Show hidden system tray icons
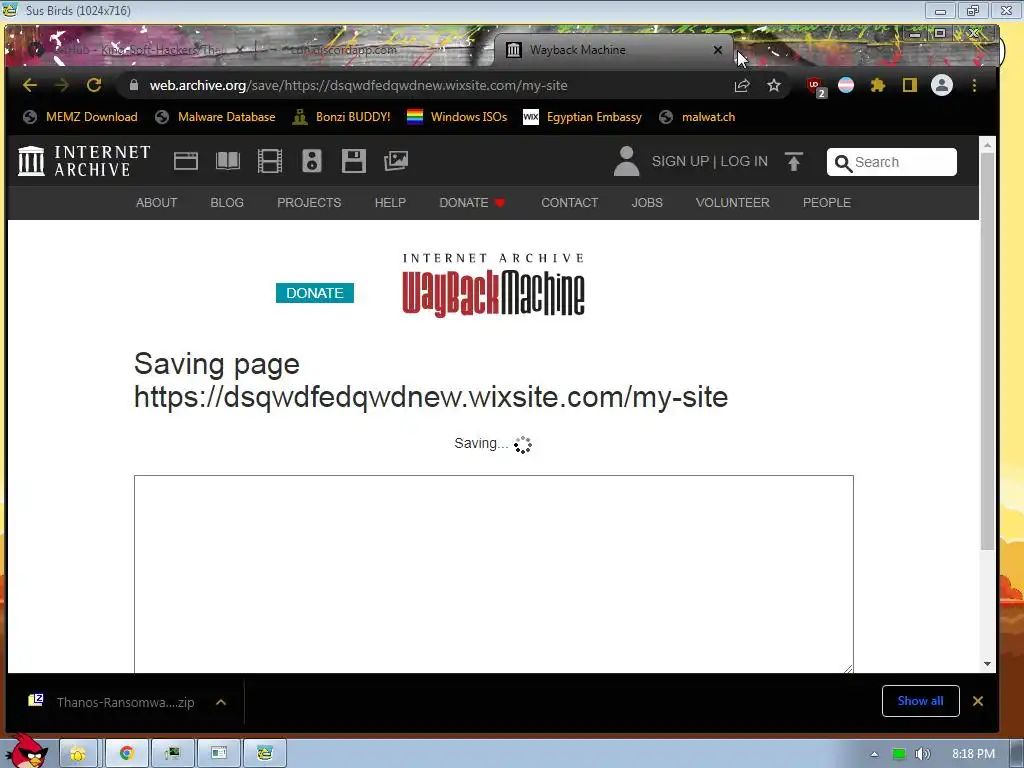The width and height of the screenshot is (1024, 768). (x=874, y=754)
